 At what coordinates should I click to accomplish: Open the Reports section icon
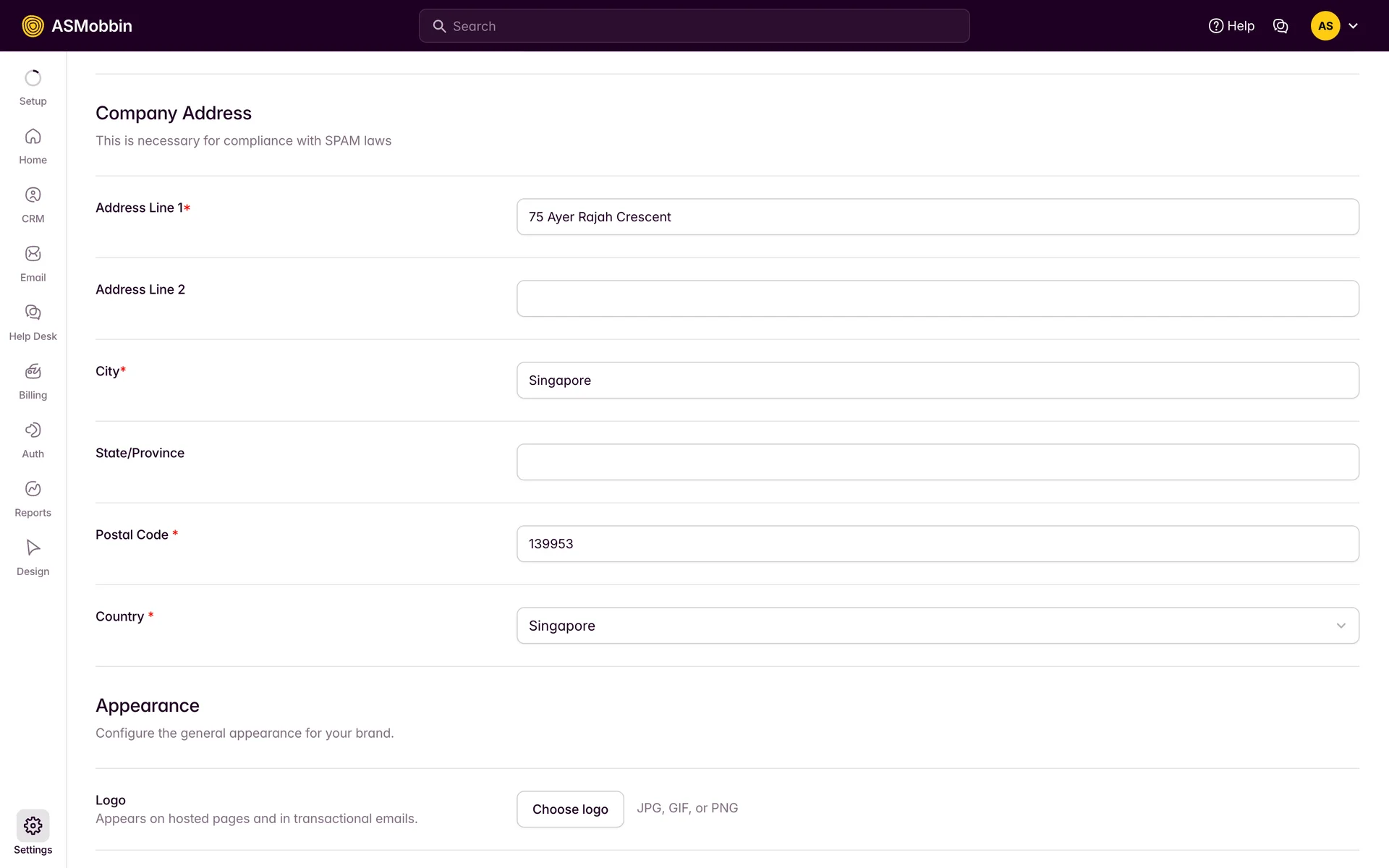[33, 489]
